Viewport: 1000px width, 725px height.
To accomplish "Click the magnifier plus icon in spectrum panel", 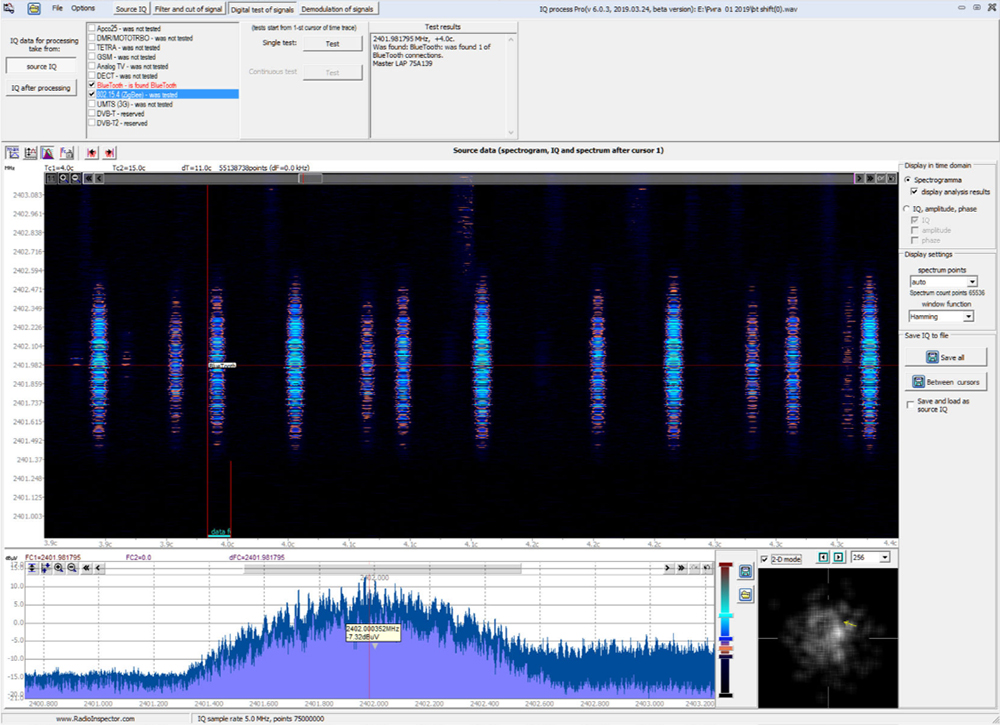I will 59,568.
